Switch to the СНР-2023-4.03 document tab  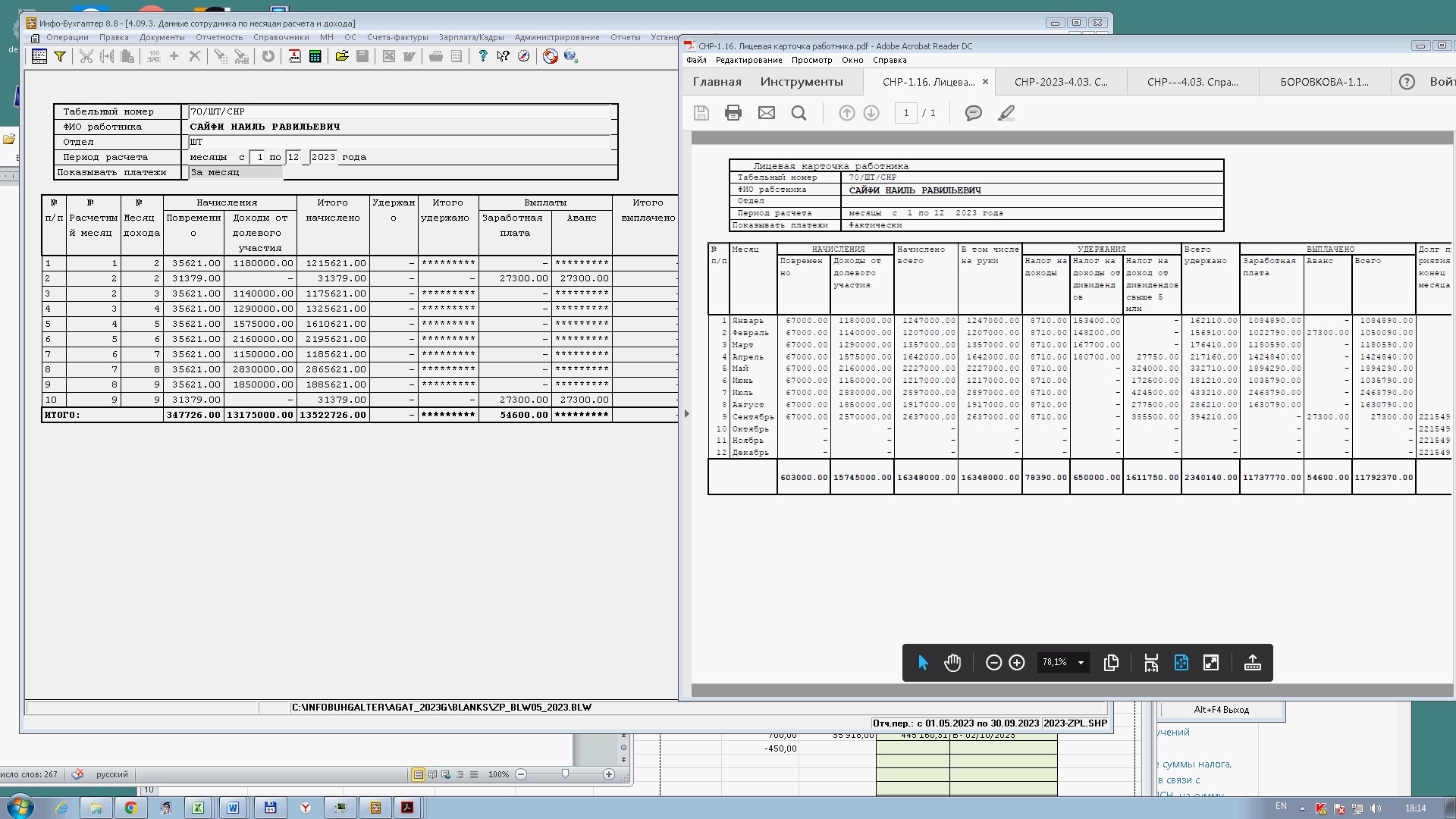point(1060,82)
